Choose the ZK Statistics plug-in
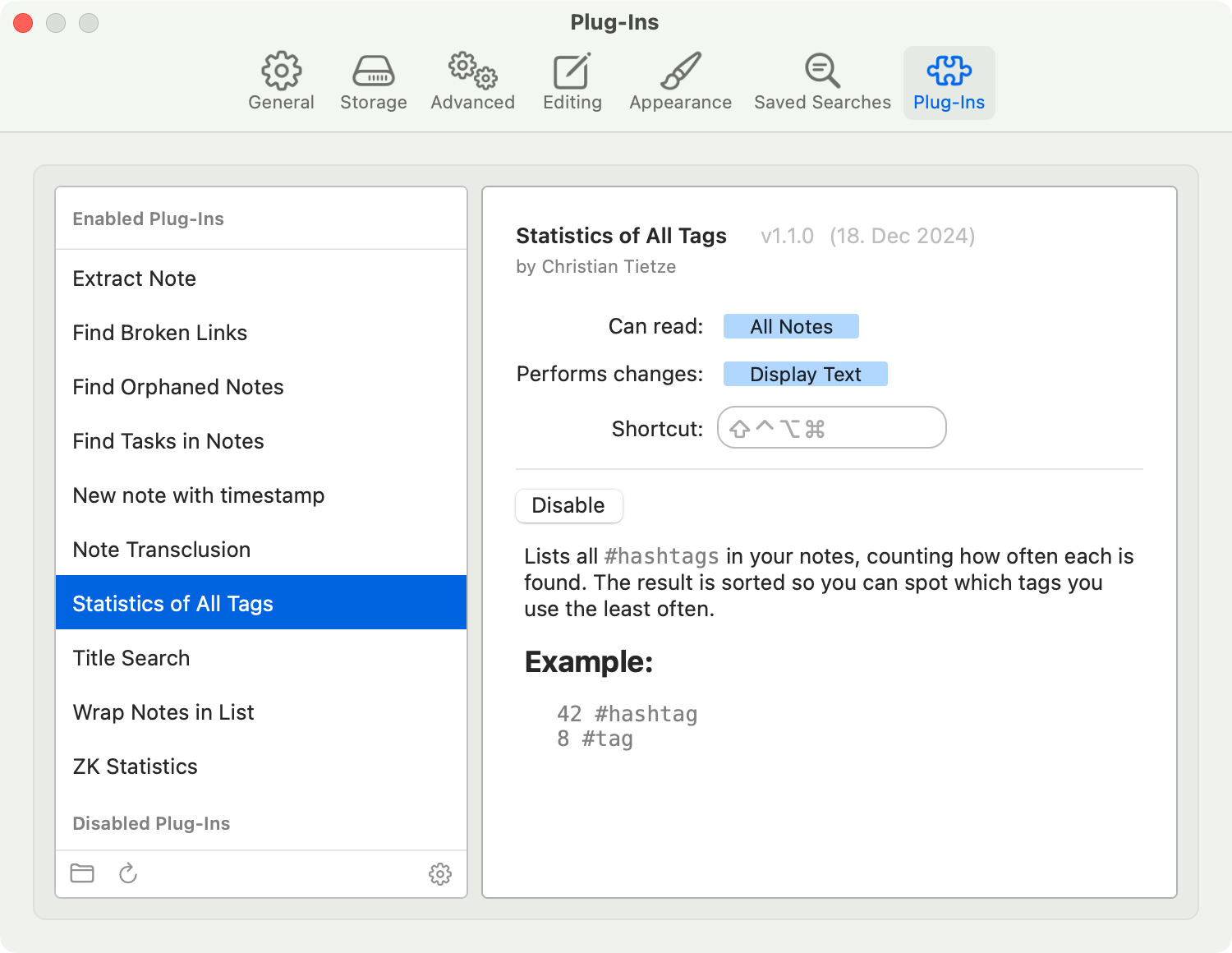Screen dimensions: 1232x953 (x=136, y=767)
